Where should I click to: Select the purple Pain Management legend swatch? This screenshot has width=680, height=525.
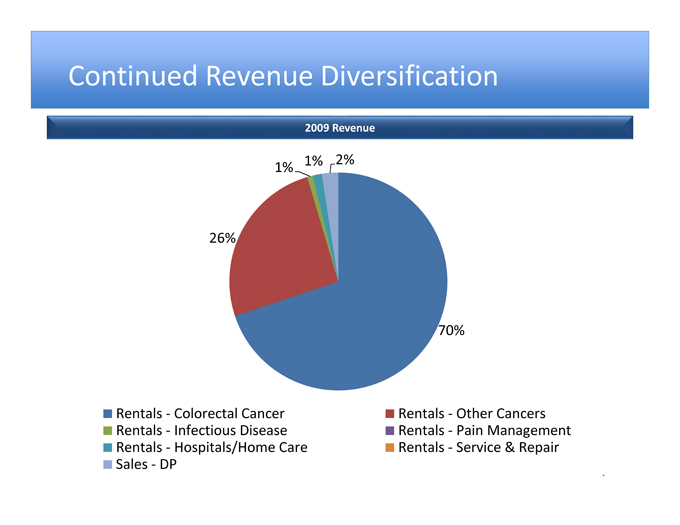coord(390,430)
